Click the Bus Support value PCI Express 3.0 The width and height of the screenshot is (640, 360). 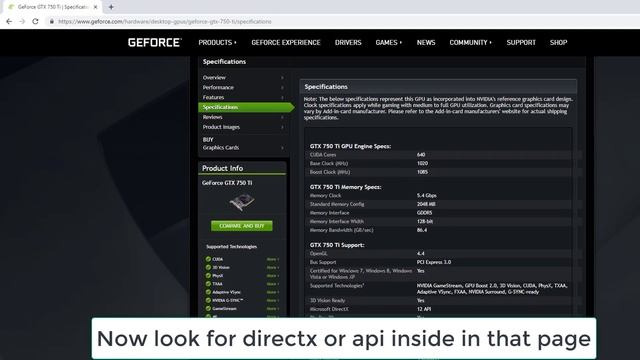pyautogui.click(x=433, y=262)
